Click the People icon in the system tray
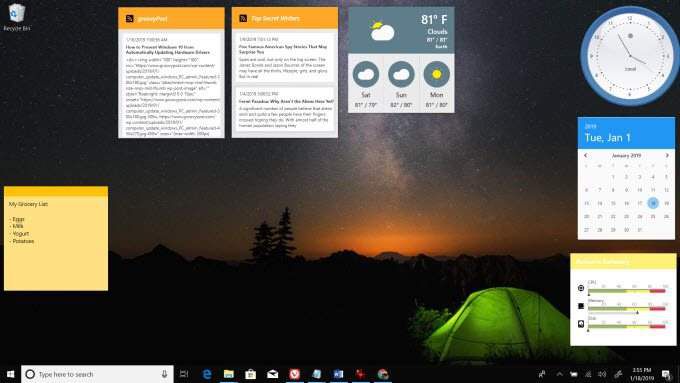Screen dimensions: 680x383 pos(542,374)
